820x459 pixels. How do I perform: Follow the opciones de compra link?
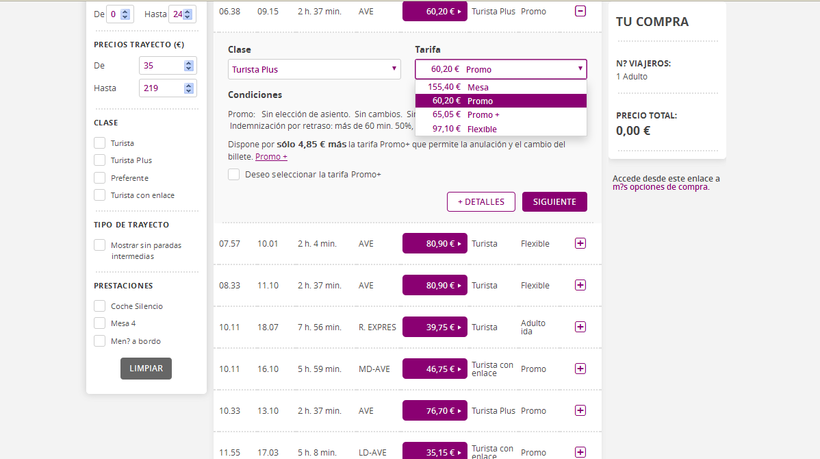(667, 187)
